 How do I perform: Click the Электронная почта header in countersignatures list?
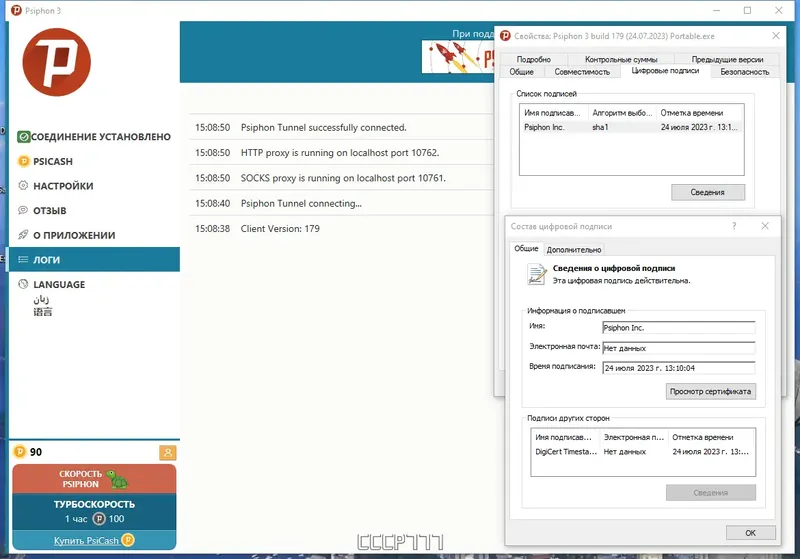coord(634,437)
